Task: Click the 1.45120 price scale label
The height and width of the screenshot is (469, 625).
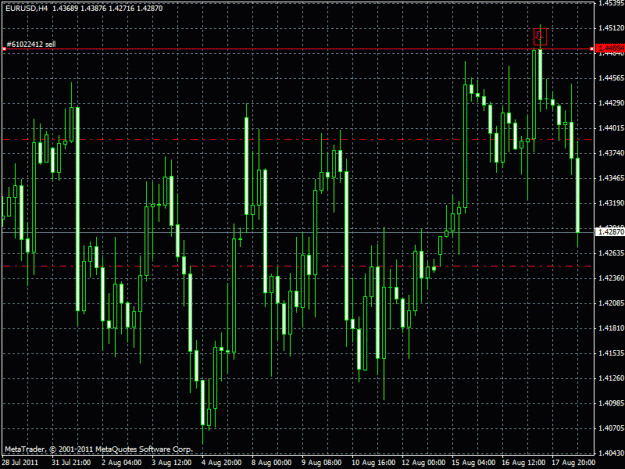Action: click(x=611, y=28)
